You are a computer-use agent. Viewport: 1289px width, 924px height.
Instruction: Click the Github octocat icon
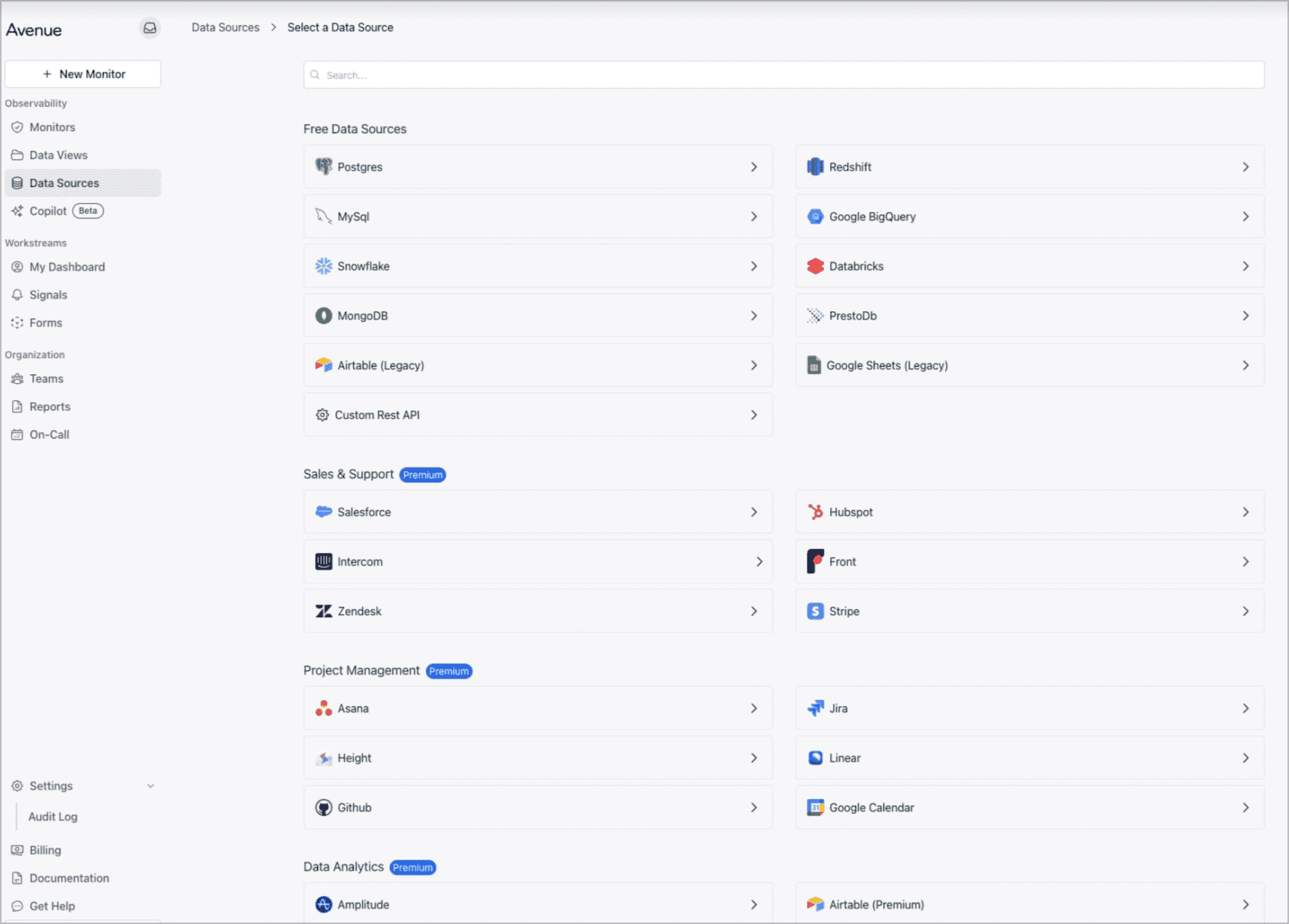point(323,807)
